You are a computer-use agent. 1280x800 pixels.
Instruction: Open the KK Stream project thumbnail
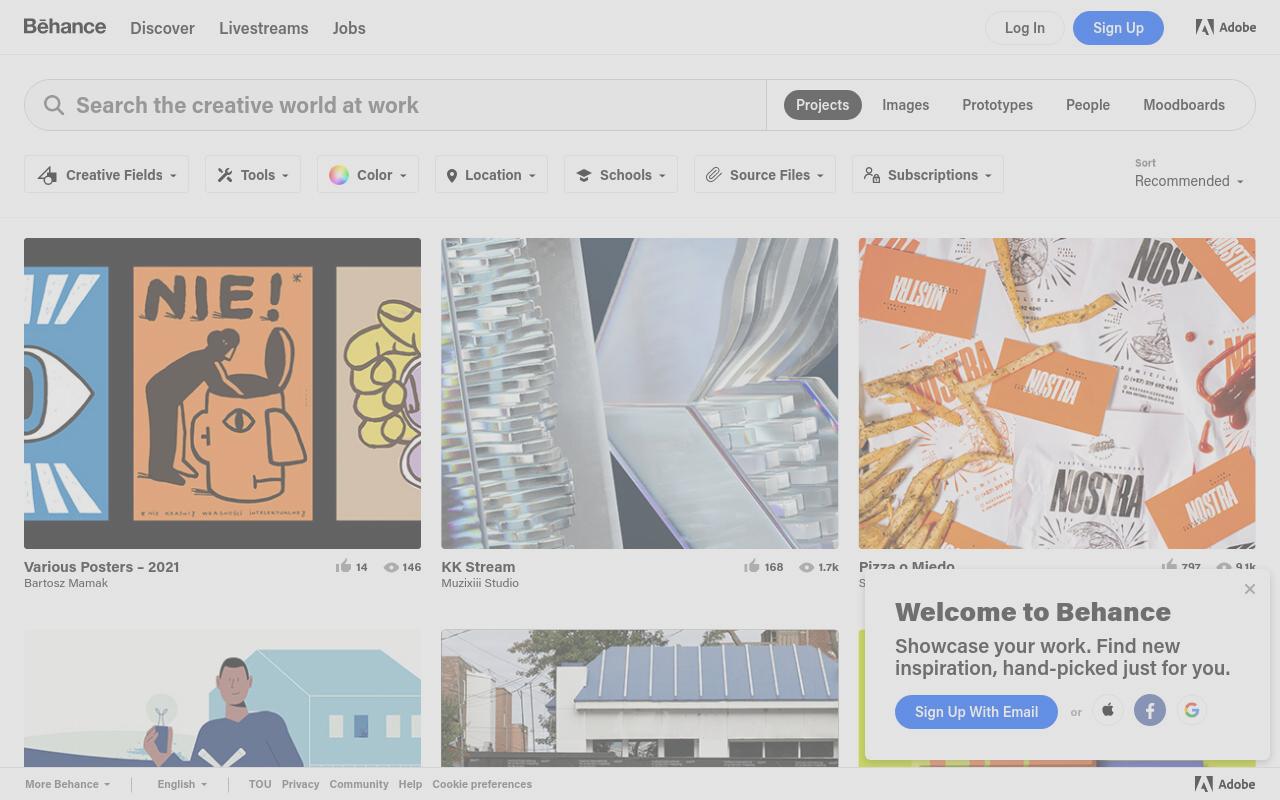(x=640, y=393)
